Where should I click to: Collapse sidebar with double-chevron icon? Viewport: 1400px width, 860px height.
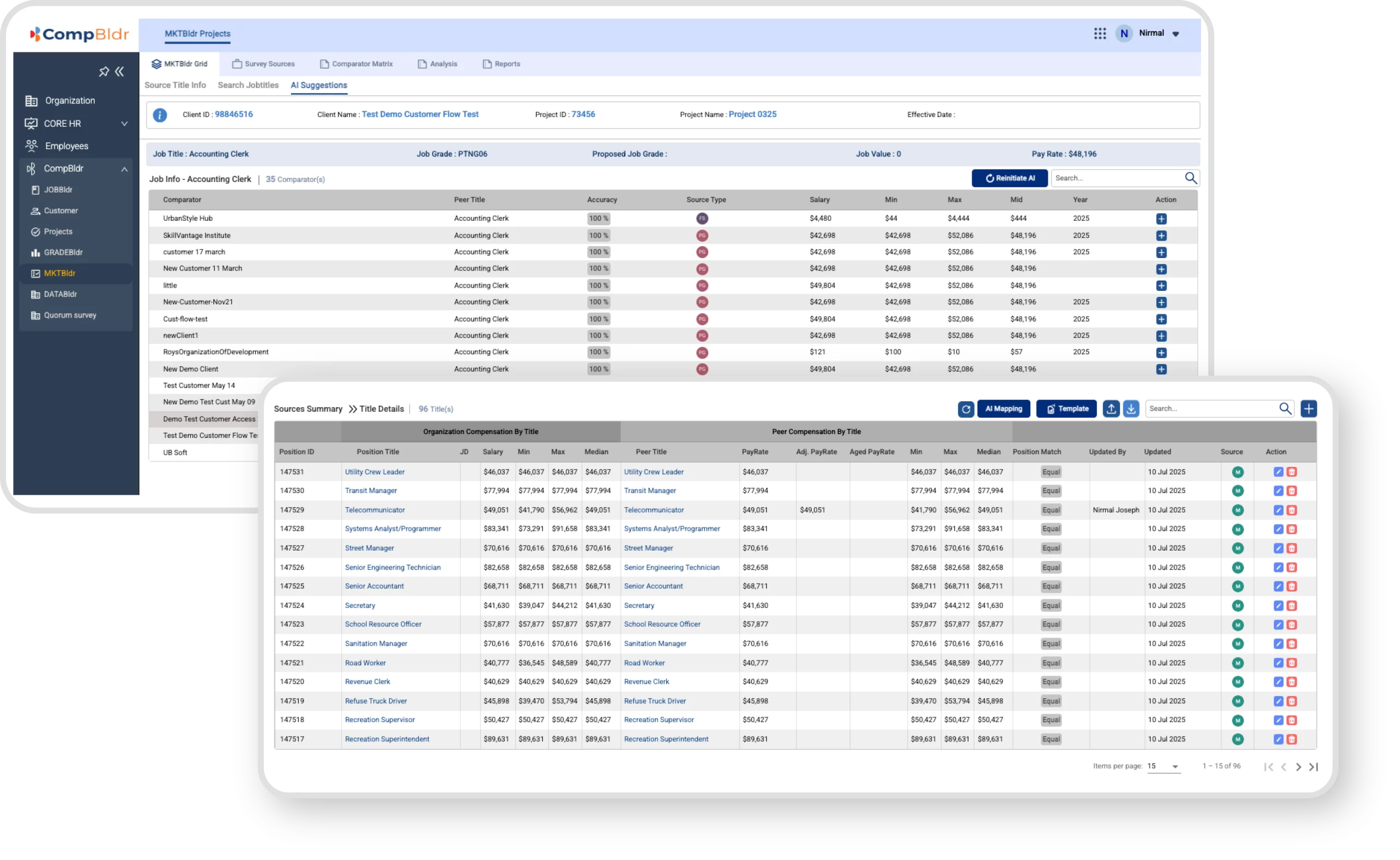[119, 72]
